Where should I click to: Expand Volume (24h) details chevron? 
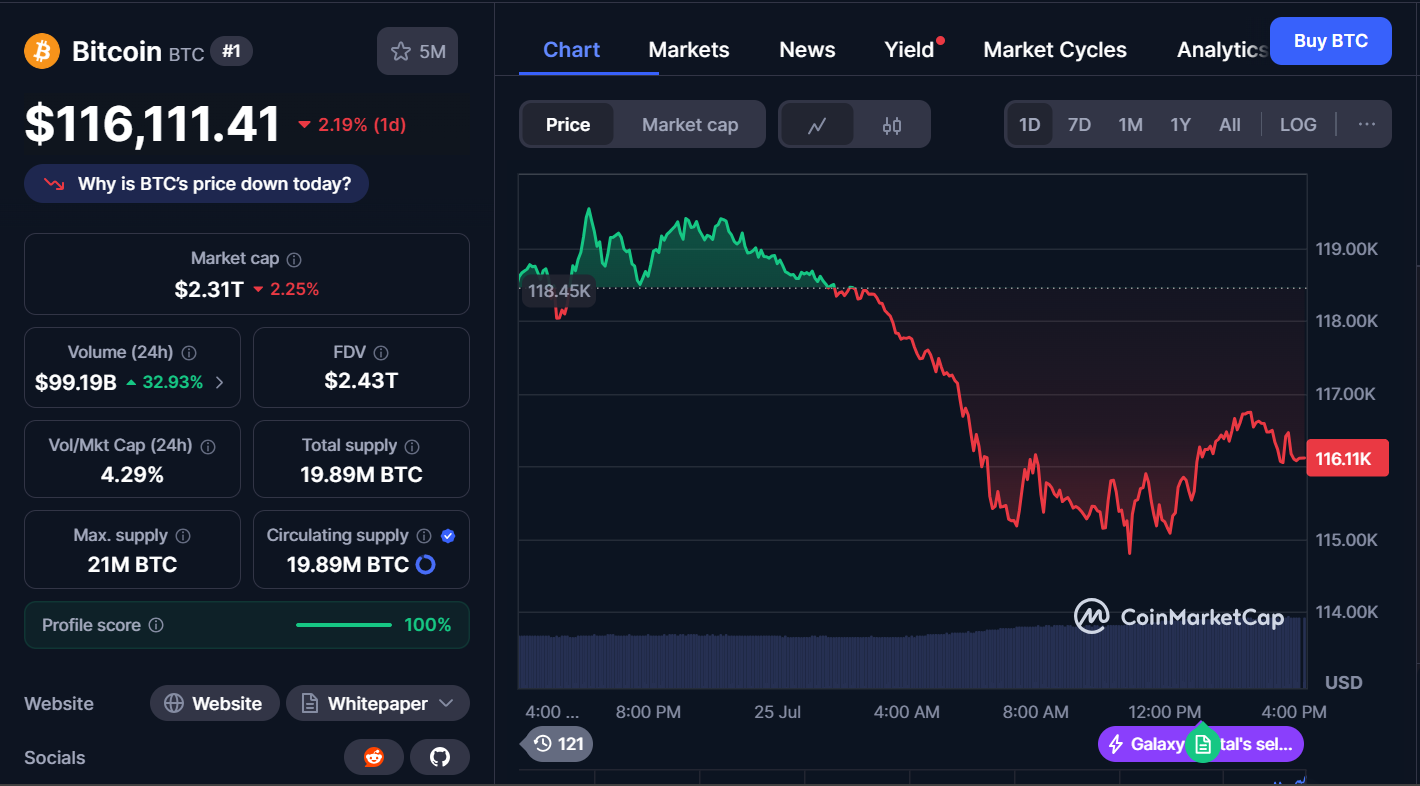pyautogui.click(x=220, y=382)
